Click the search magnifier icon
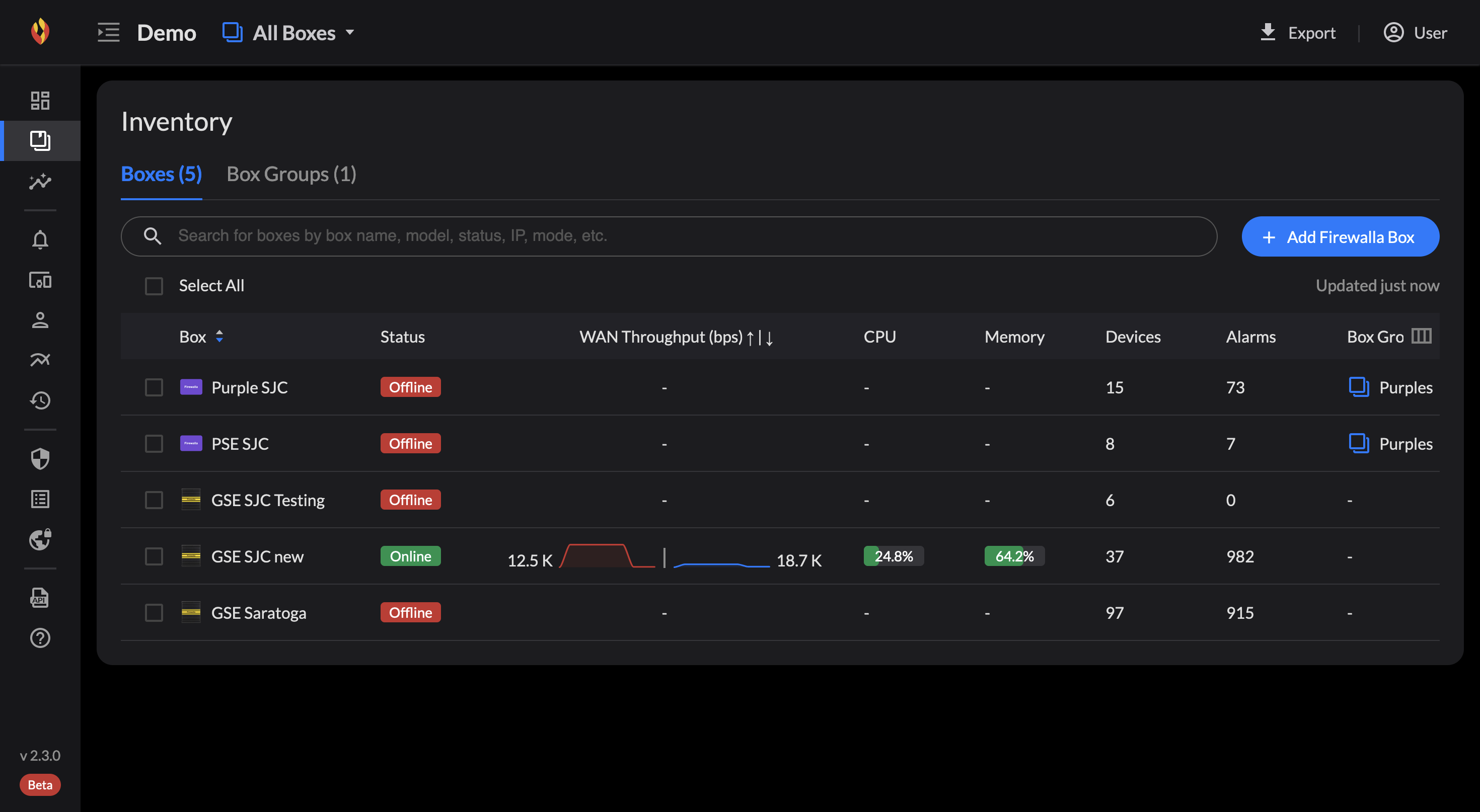Image resolution: width=1480 pixels, height=812 pixels. pos(152,236)
